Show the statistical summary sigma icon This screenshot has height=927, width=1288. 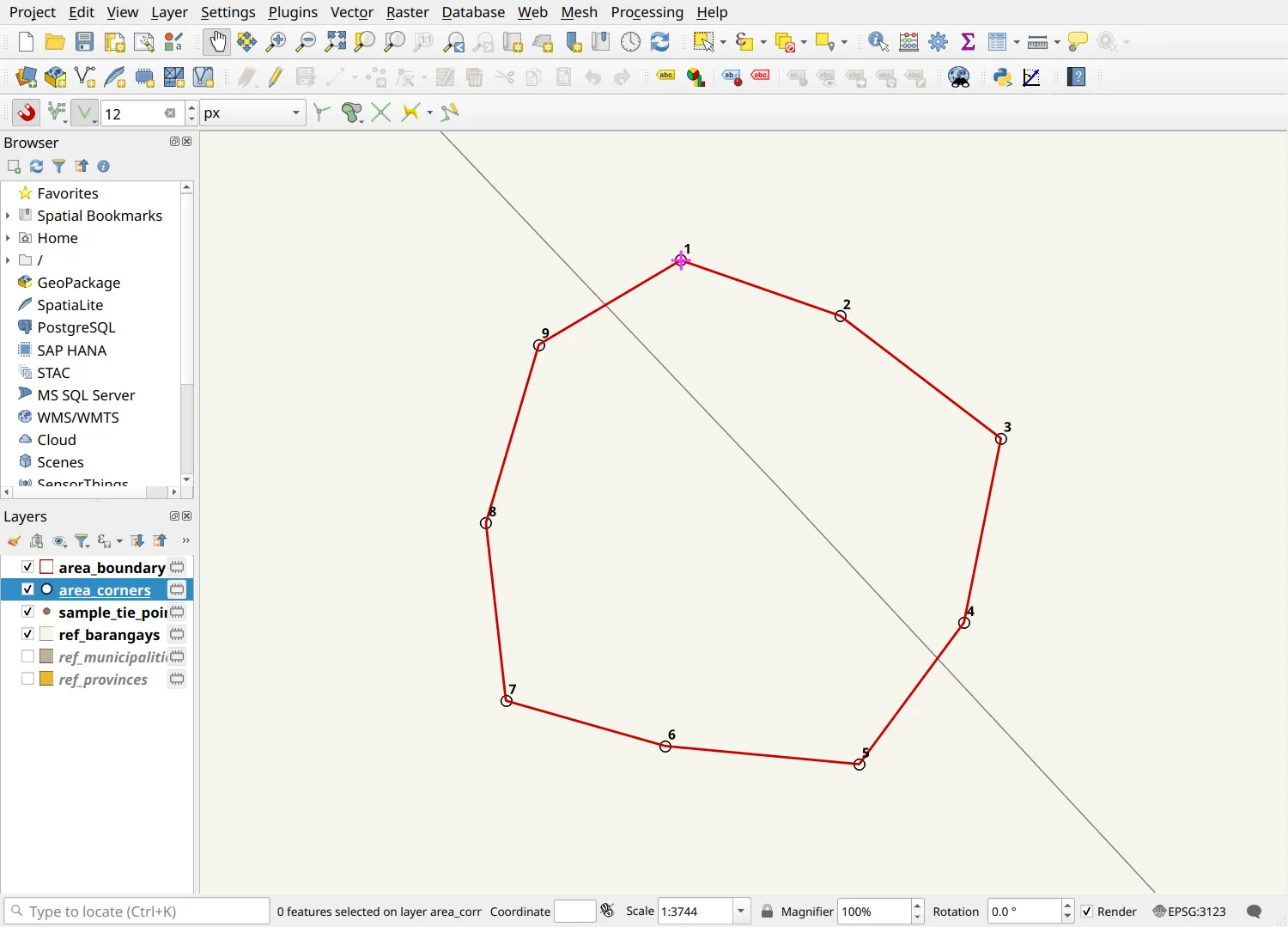[968, 41]
